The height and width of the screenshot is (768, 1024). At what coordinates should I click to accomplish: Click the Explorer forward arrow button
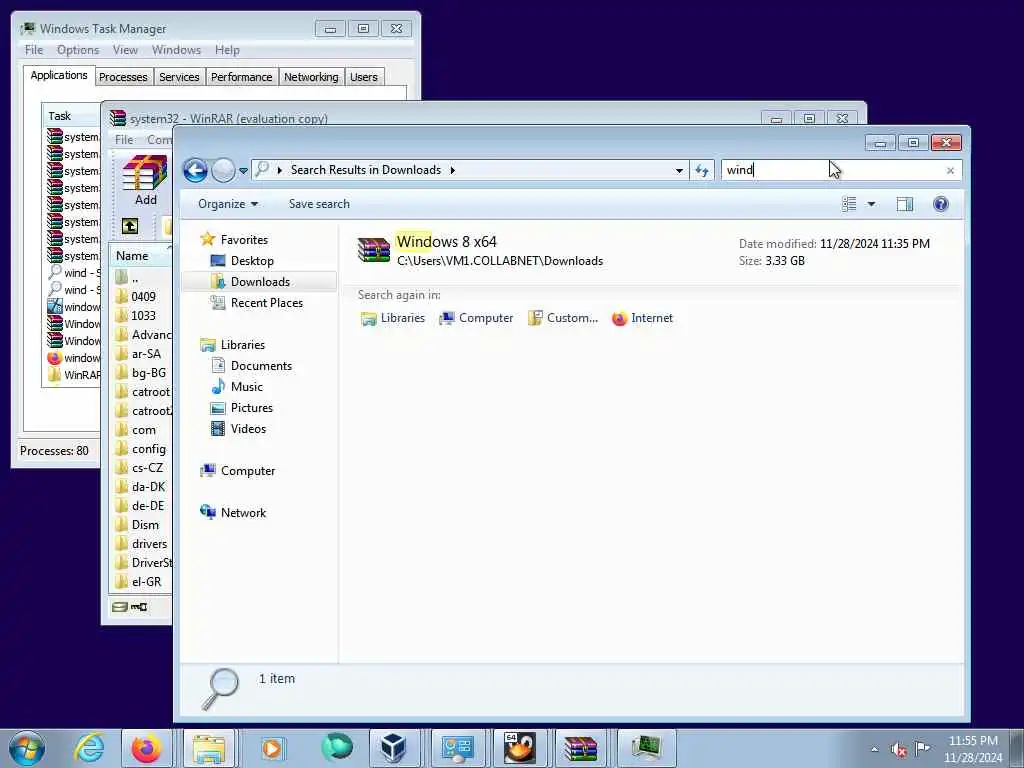(x=223, y=170)
